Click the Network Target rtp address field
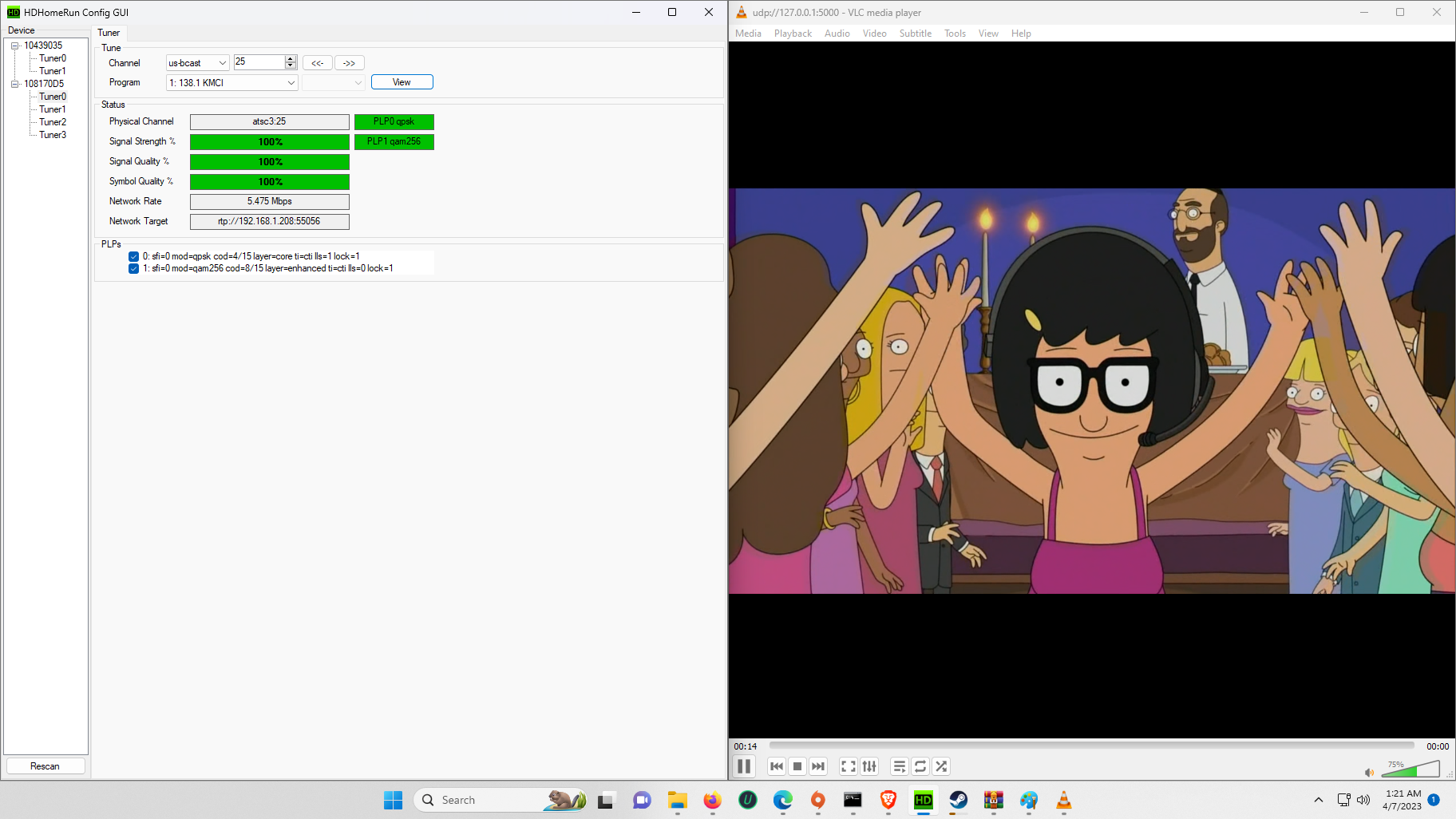The width and height of the screenshot is (1456, 819). coord(270,221)
